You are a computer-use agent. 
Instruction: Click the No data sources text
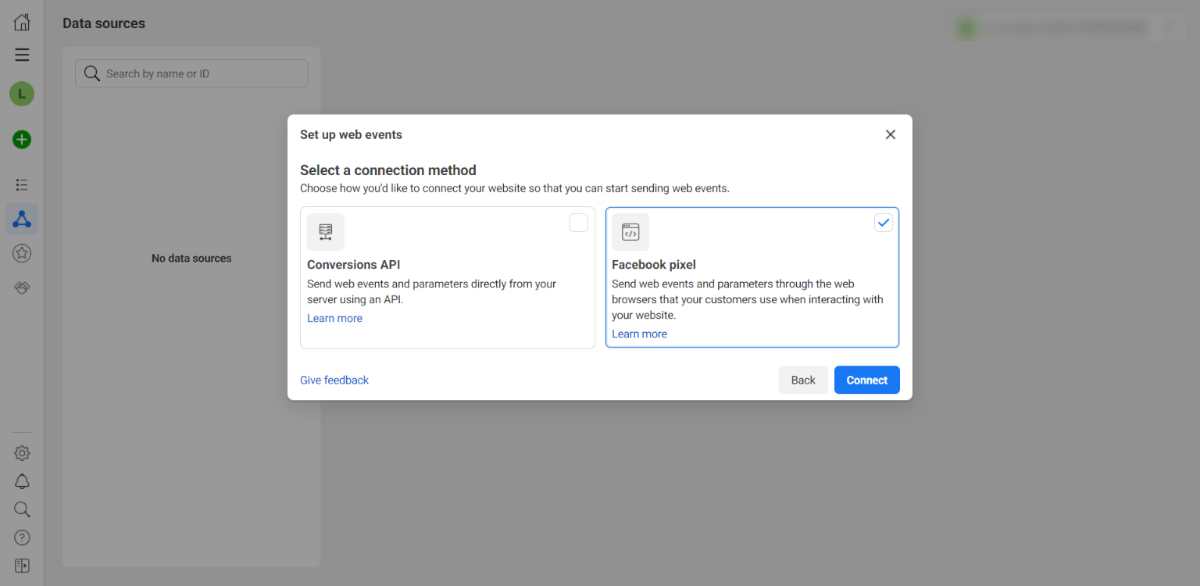(191, 258)
